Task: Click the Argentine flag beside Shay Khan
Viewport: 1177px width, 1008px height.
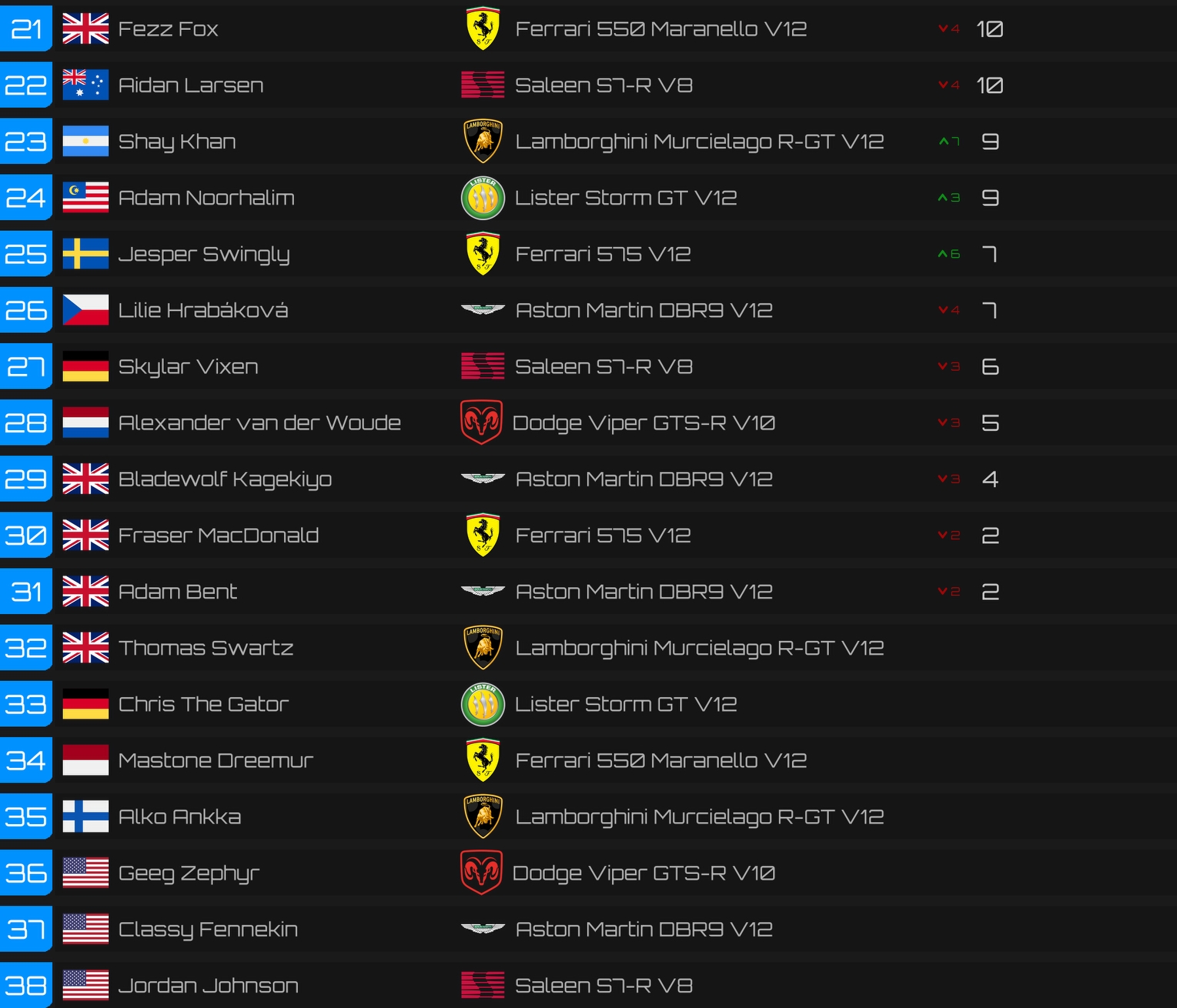Action: [x=85, y=142]
